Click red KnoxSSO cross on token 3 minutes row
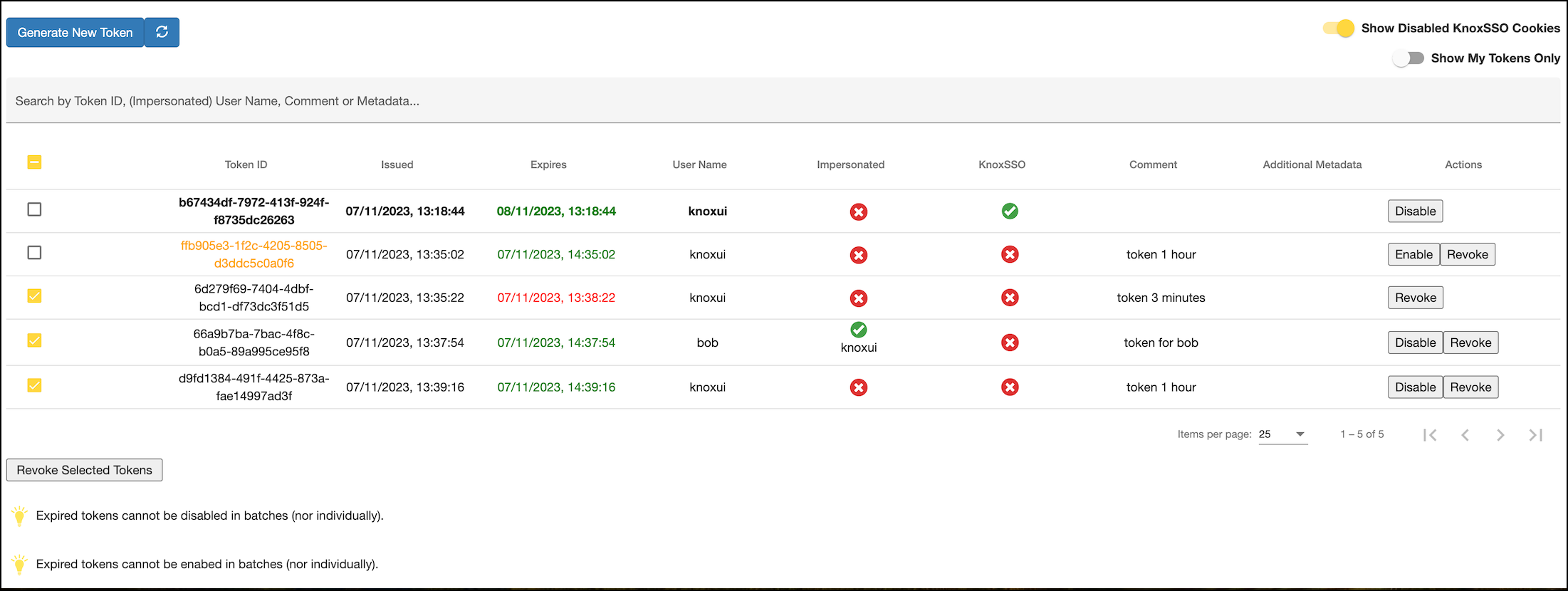This screenshot has width=1568, height=591. [x=1009, y=298]
